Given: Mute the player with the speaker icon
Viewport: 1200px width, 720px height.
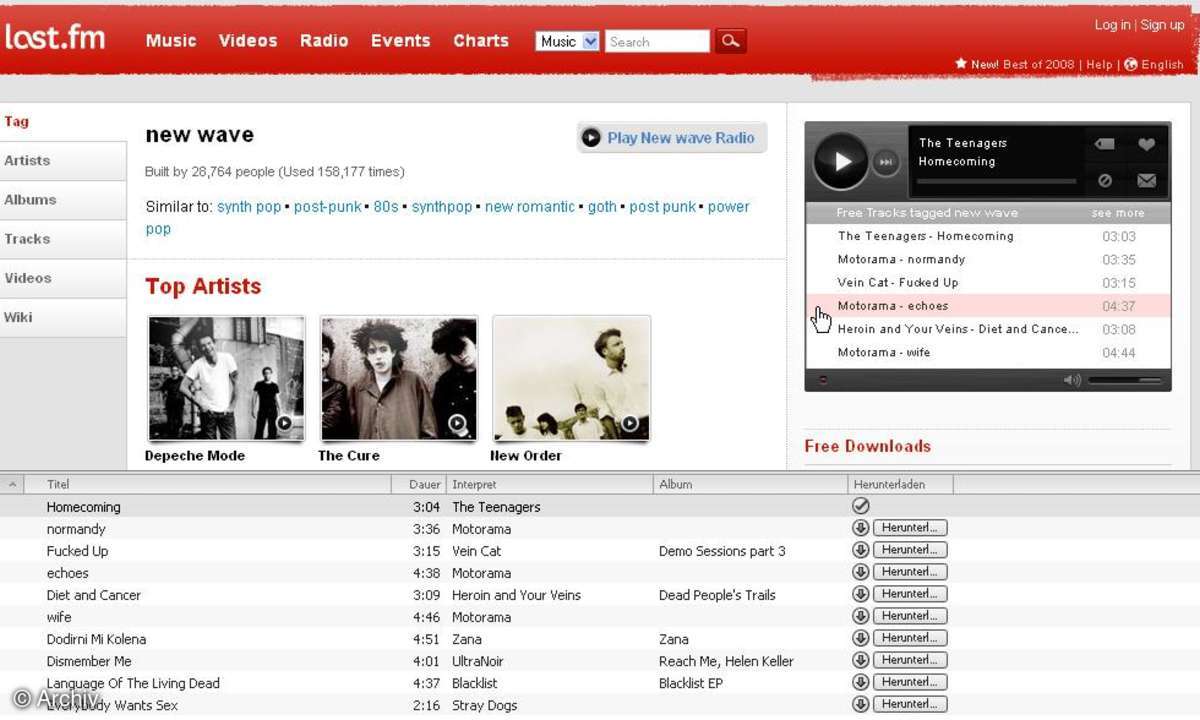Looking at the screenshot, I should point(1072,380).
